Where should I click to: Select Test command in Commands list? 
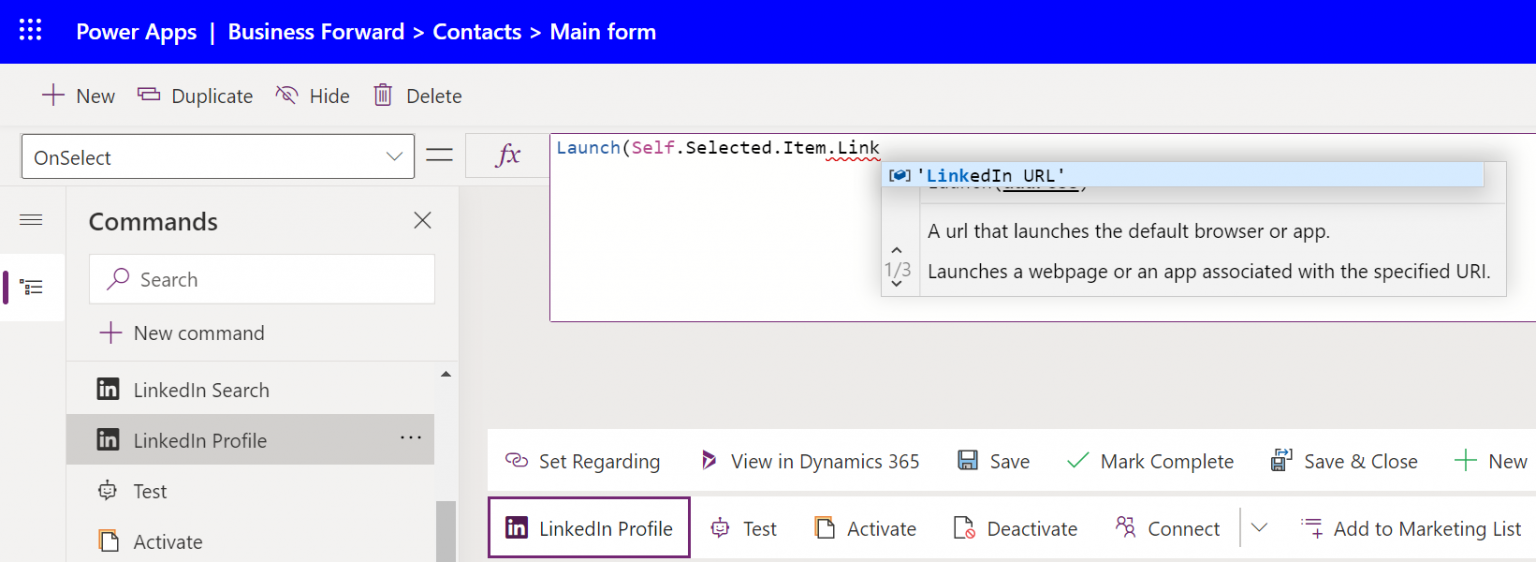pos(250,491)
